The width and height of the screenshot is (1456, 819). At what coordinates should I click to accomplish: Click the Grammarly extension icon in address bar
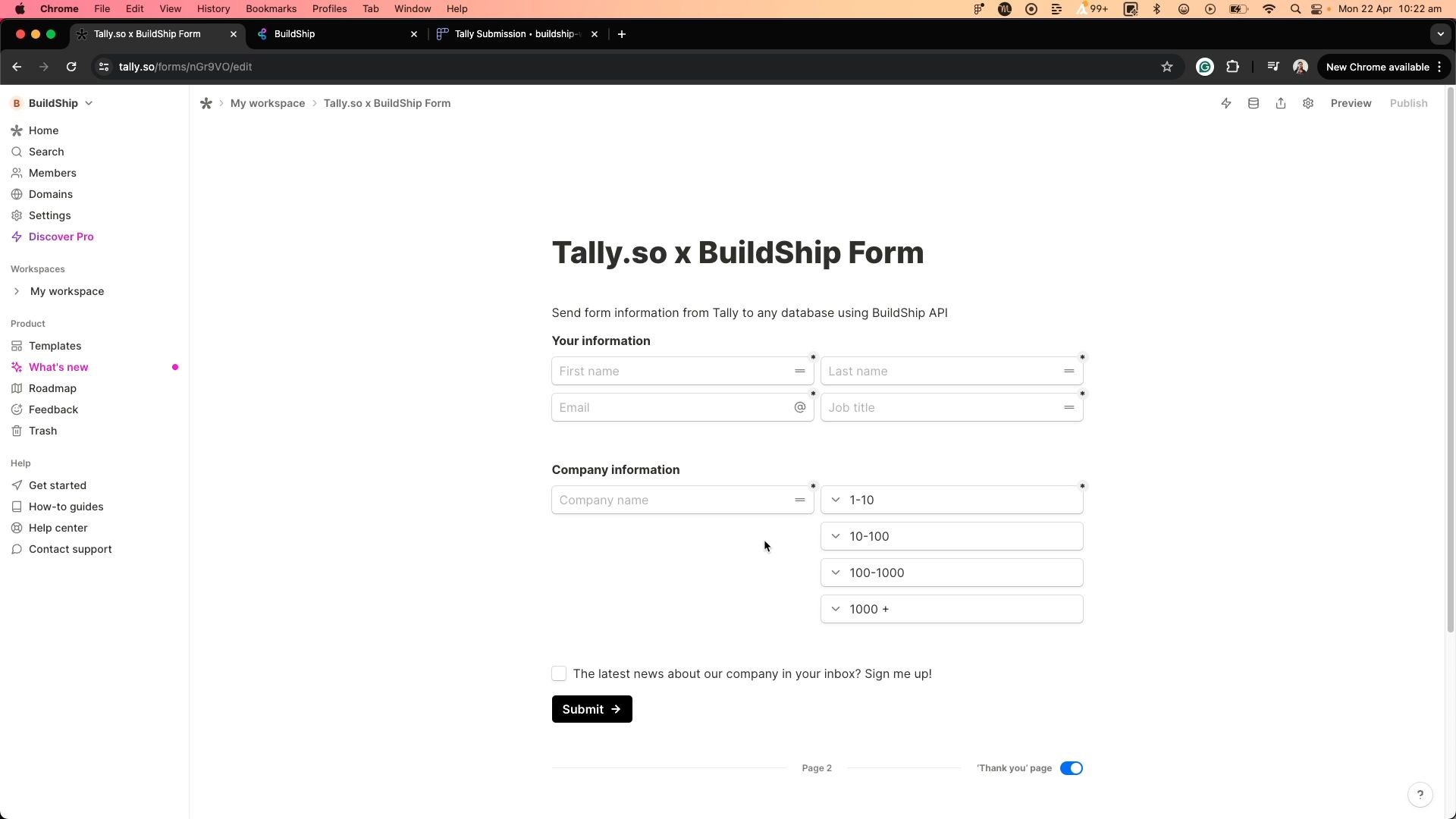click(1205, 67)
